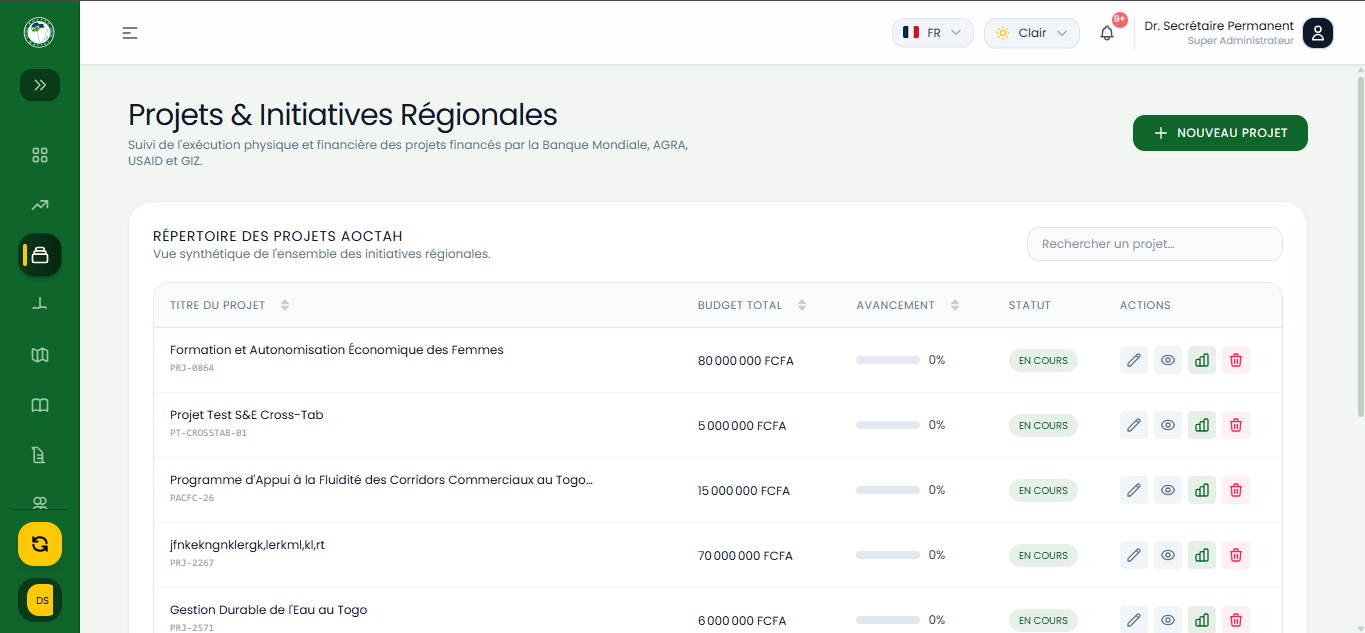Click EN COURS status of Formation et Autonomisation project

[x=1043, y=360]
